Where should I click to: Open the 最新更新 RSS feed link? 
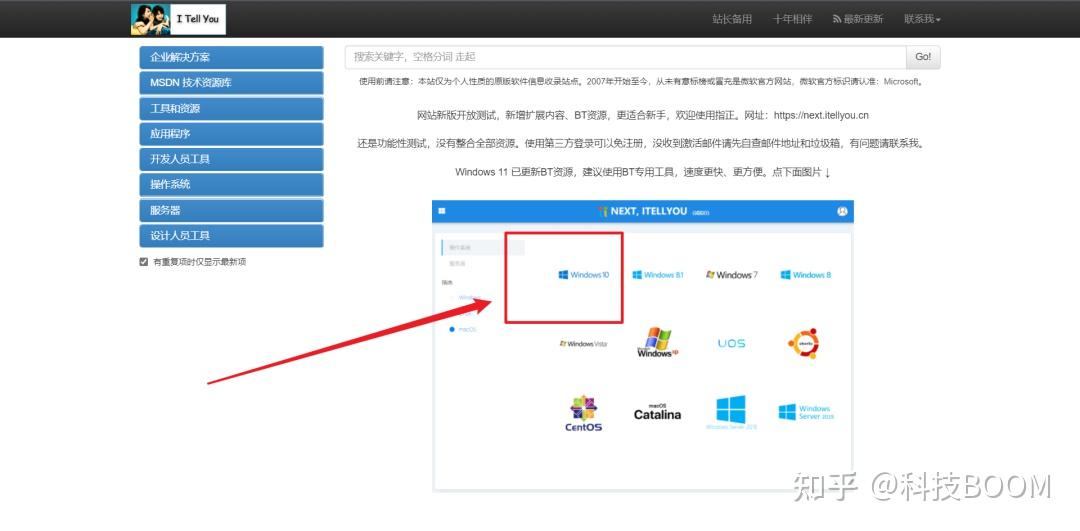858,19
